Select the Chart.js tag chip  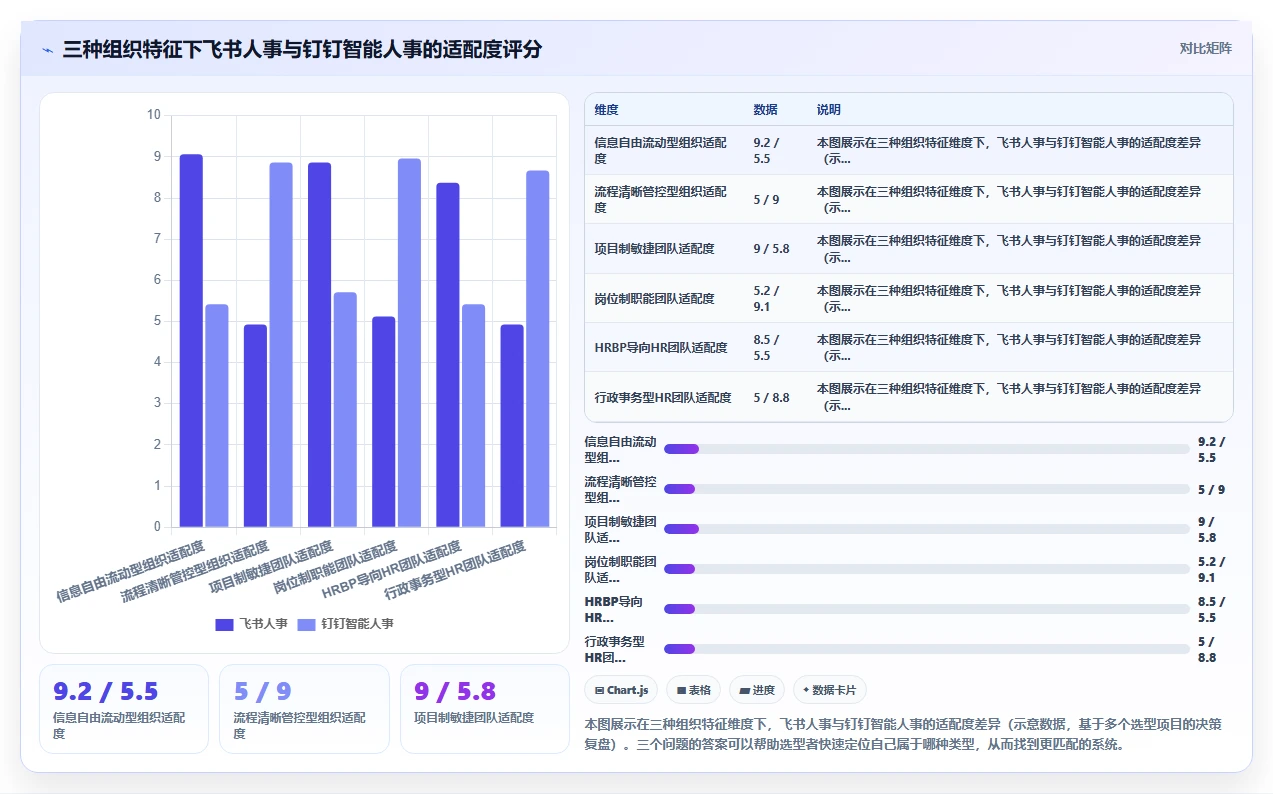(x=622, y=690)
